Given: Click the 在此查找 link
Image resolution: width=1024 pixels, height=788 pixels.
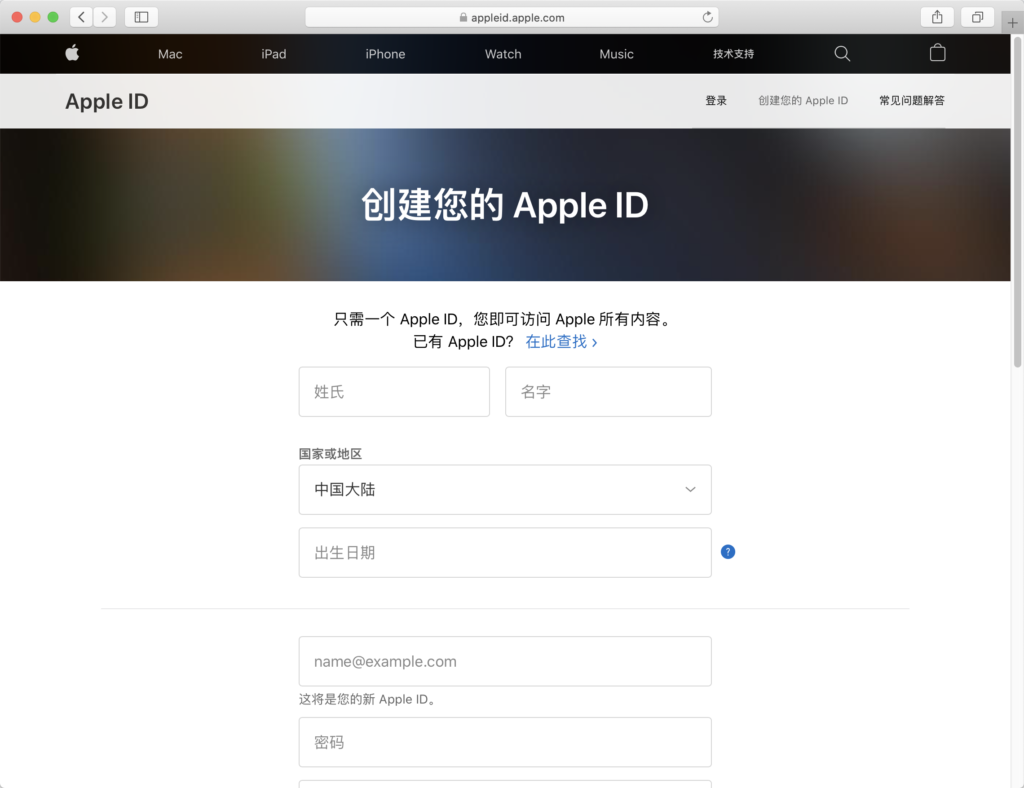Looking at the screenshot, I should pos(561,342).
